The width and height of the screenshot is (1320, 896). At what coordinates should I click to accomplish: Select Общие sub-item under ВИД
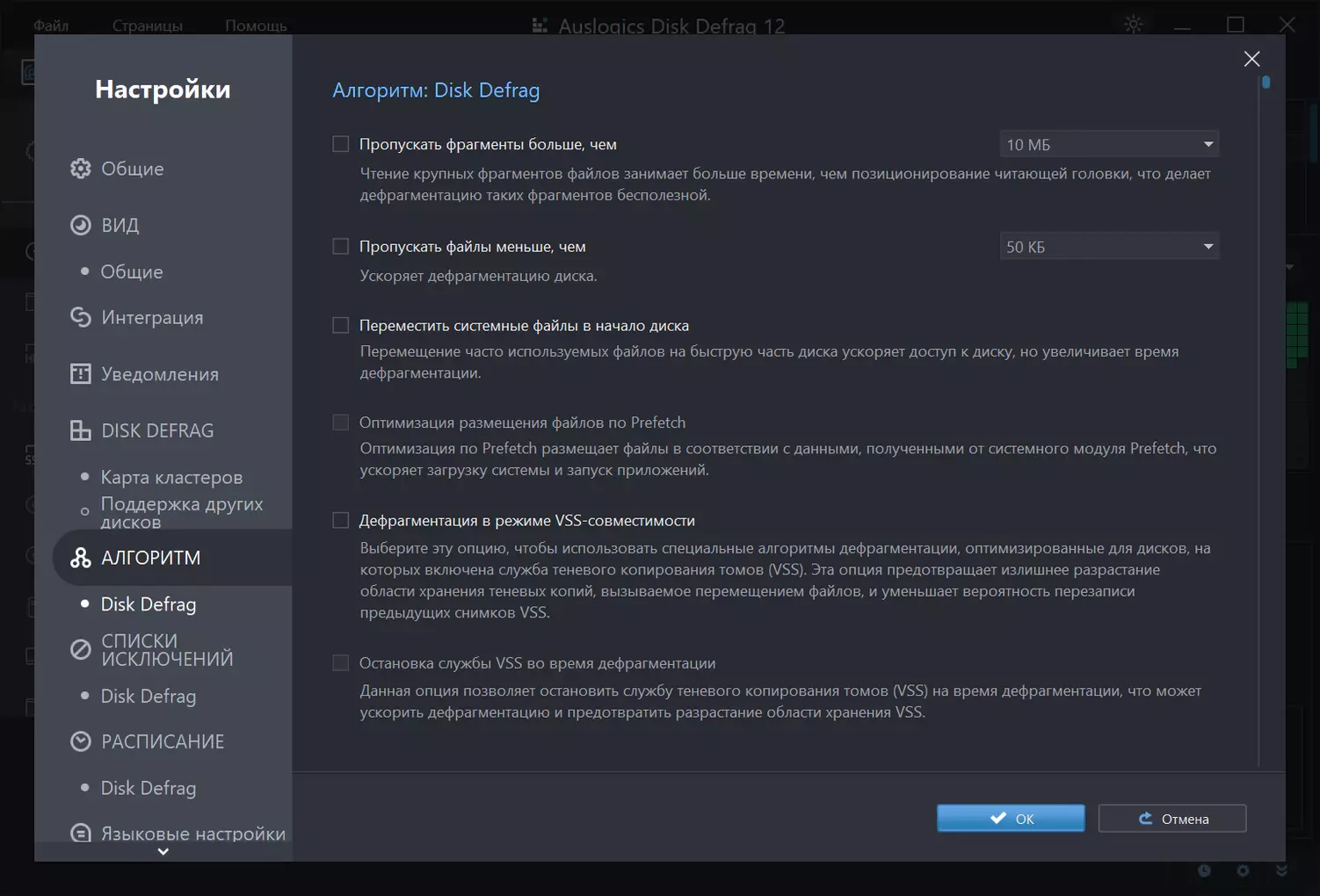132,271
